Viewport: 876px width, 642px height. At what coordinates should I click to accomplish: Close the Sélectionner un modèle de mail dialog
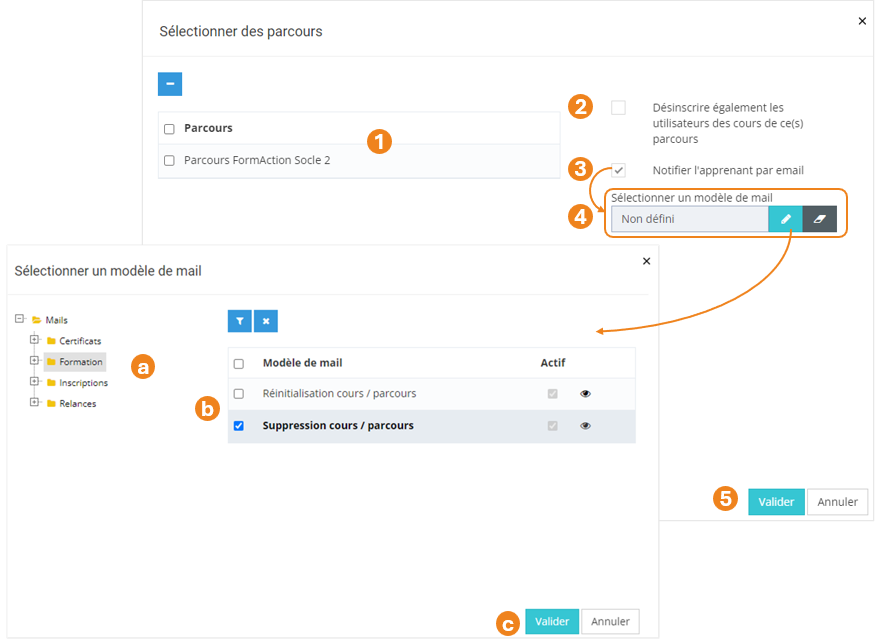pyautogui.click(x=646, y=261)
